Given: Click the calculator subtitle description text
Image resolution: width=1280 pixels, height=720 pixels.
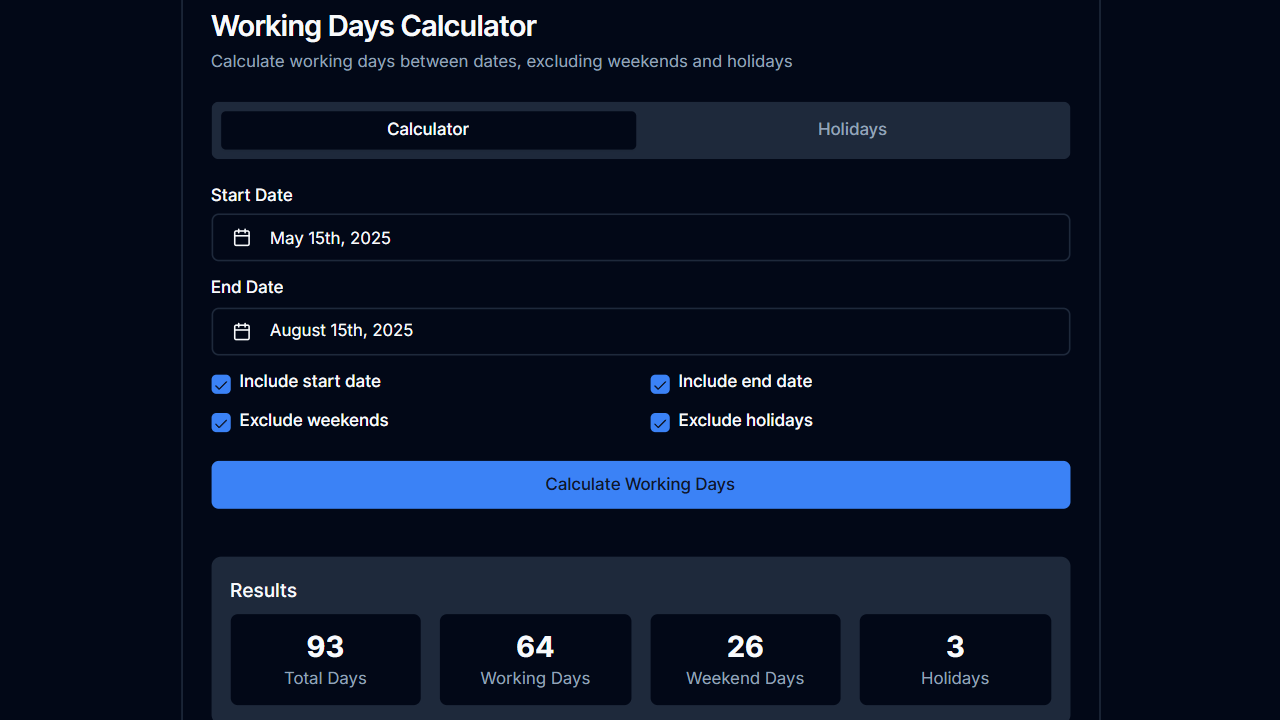Looking at the screenshot, I should (x=501, y=61).
